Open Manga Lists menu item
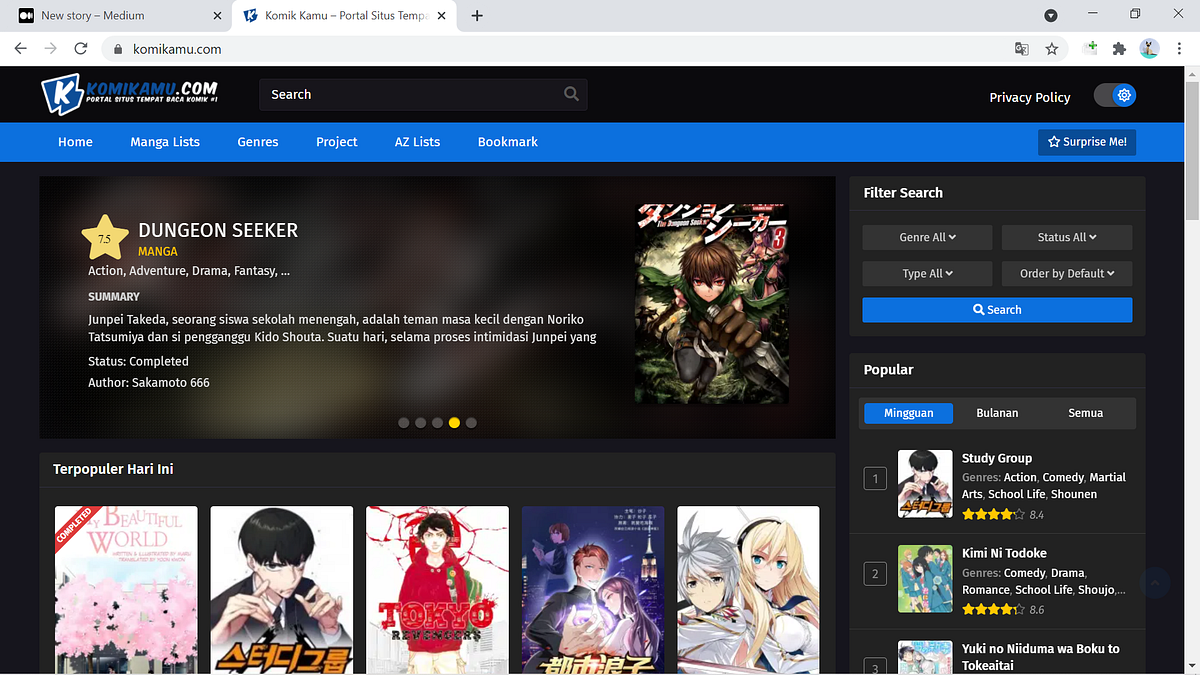Screen dimensions: 1200x675 point(165,142)
